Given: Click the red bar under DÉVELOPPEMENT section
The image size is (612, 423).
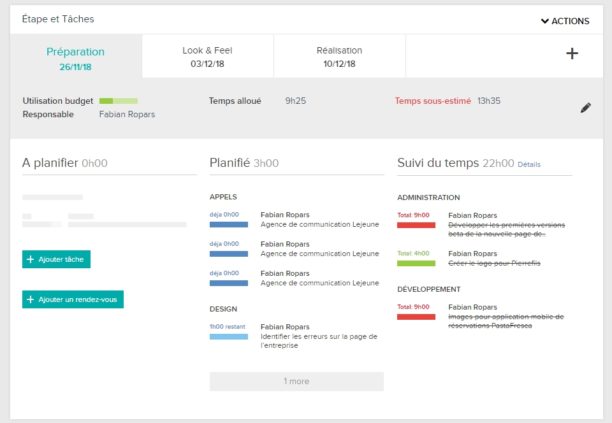Looking at the screenshot, I should tap(416, 317).
